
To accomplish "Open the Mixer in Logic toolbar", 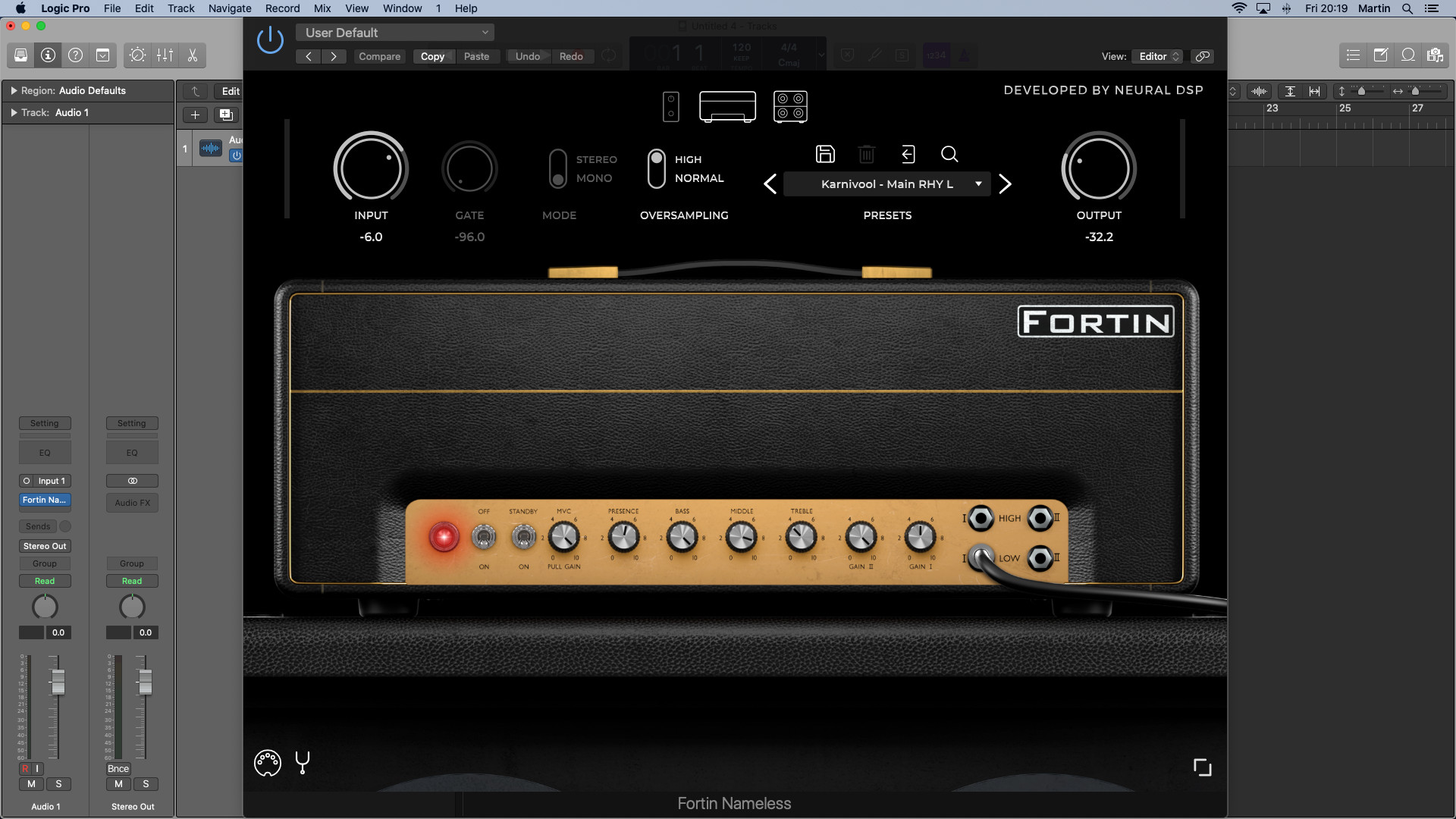I will coord(165,55).
